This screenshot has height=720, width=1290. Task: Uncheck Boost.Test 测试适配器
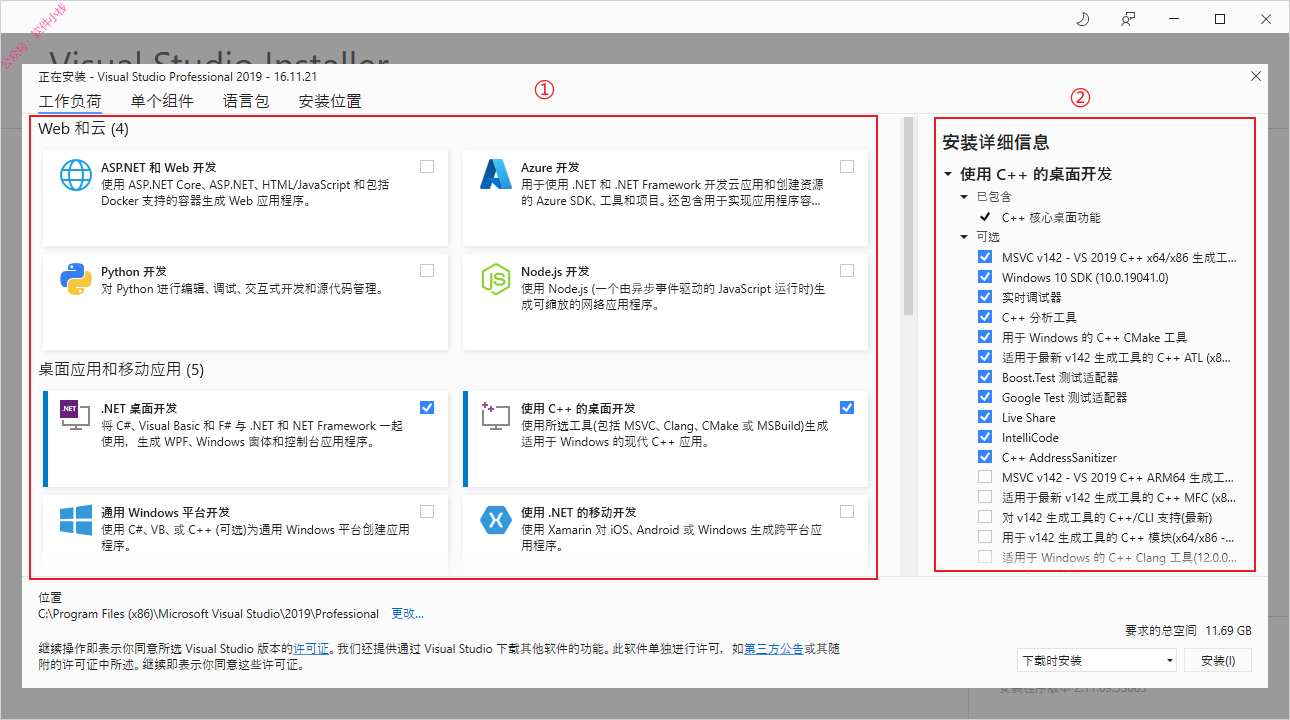click(x=985, y=377)
